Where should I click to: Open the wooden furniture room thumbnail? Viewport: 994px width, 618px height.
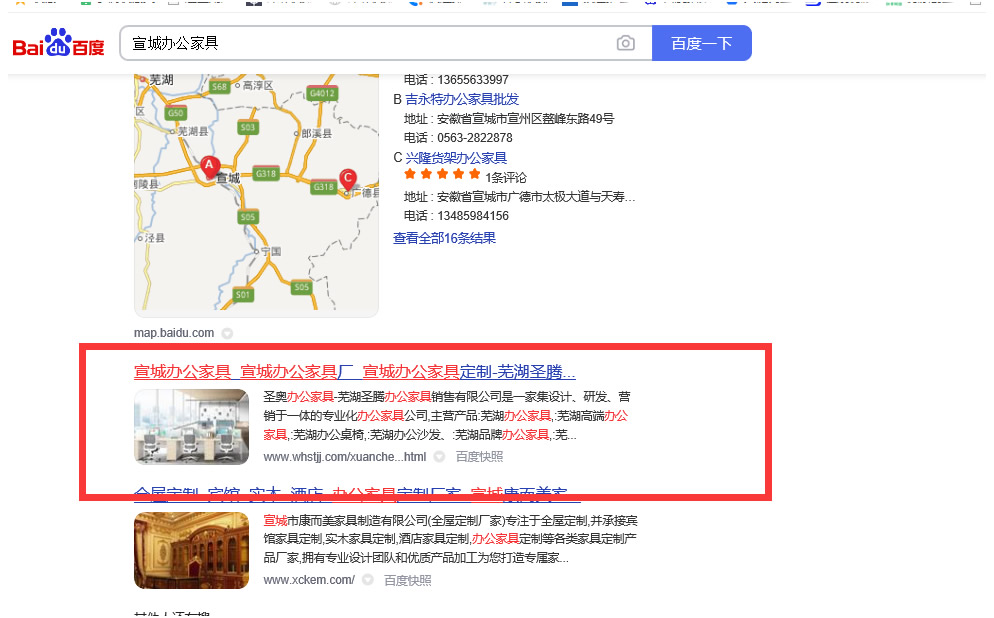191,550
